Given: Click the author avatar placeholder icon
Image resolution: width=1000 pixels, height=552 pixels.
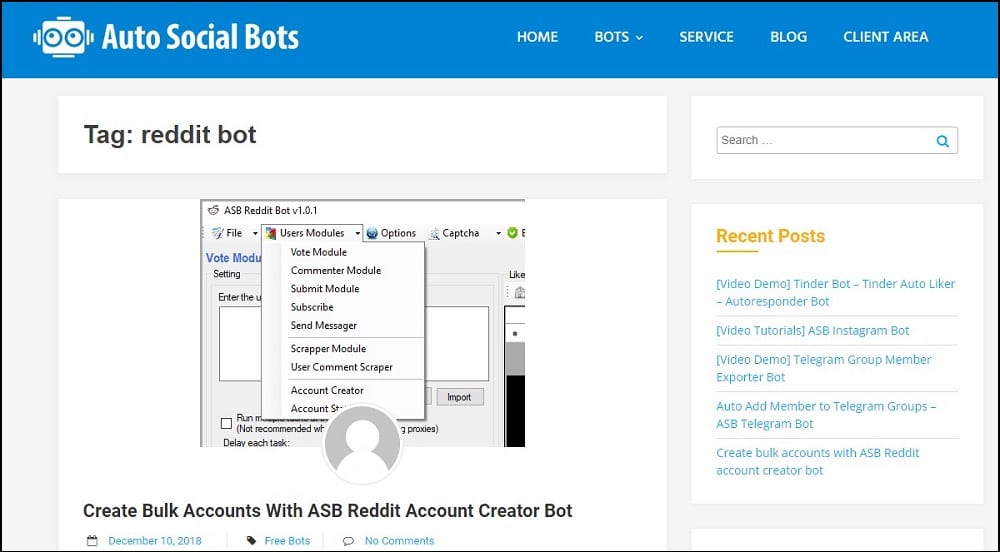Looking at the screenshot, I should [x=362, y=444].
